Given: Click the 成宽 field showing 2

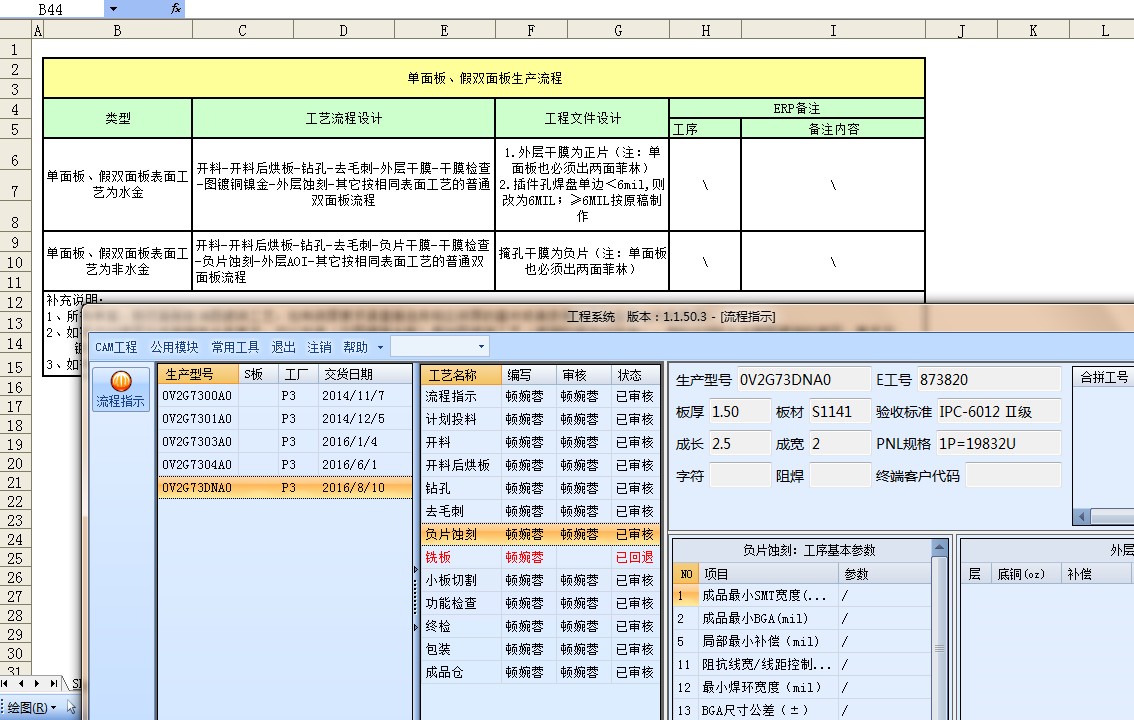Looking at the screenshot, I should point(840,444).
